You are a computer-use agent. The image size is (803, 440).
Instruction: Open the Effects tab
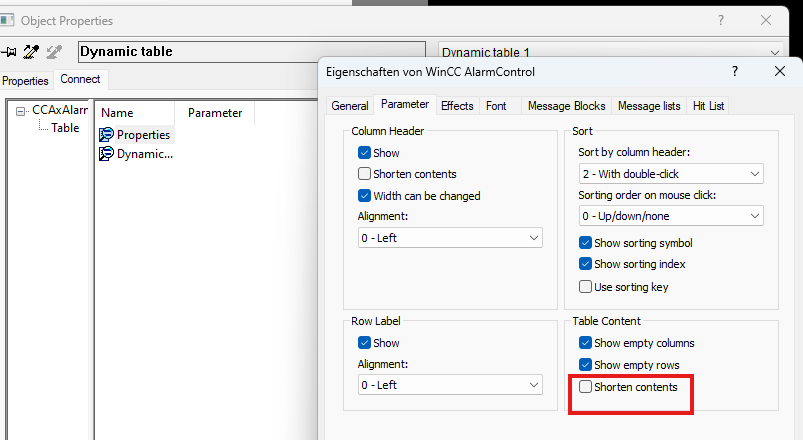tap(457, 106)
